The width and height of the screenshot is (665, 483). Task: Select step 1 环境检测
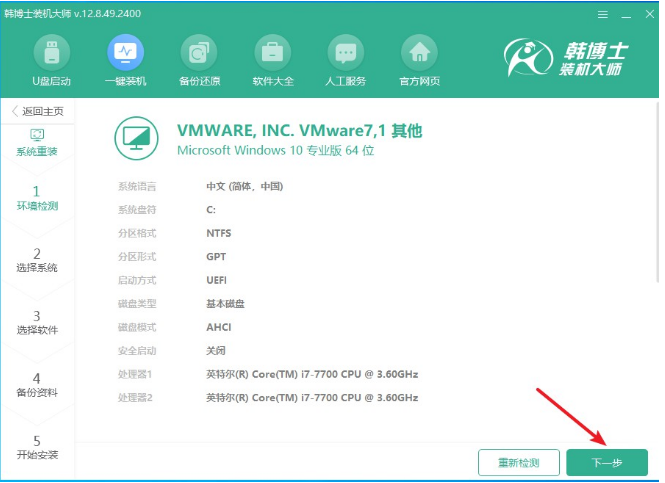point(37,198)
